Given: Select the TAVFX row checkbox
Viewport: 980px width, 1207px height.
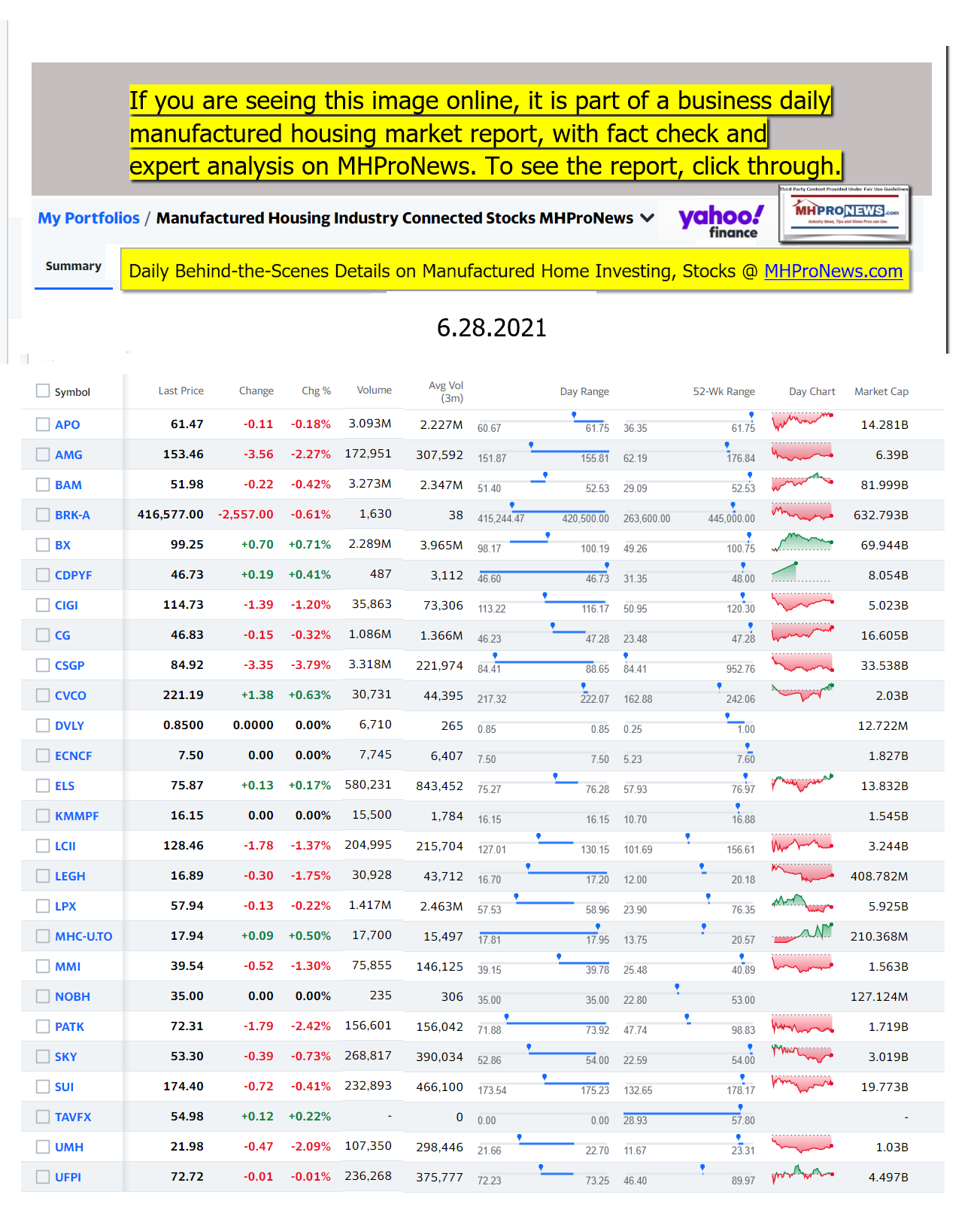Looking at the screenshot, I should tap(43, 1117).
